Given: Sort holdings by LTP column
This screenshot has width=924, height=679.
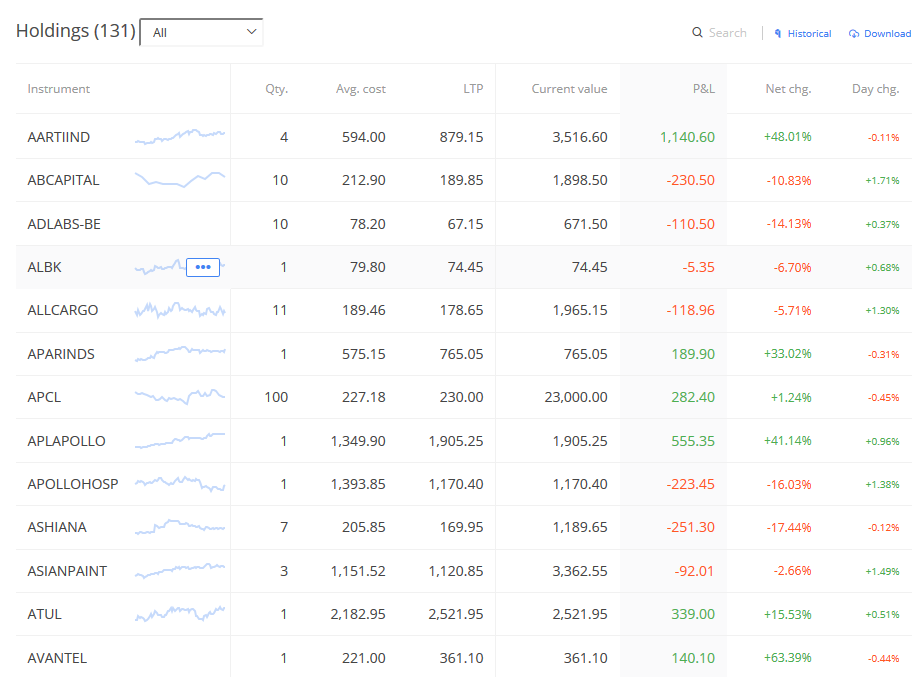Looking at the screenshot, I should (473, 89).
